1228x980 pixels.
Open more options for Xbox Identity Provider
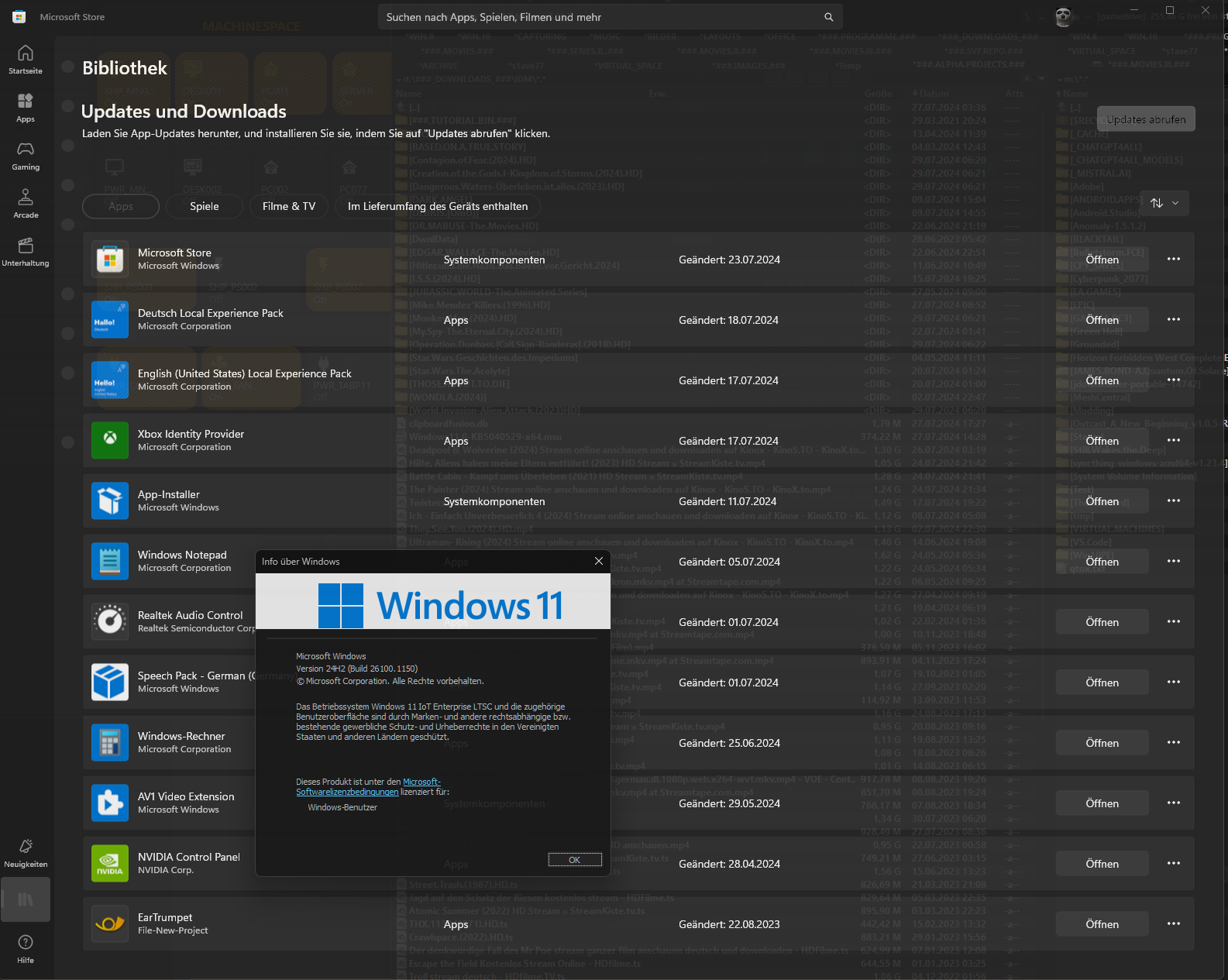pos(1174,440)
